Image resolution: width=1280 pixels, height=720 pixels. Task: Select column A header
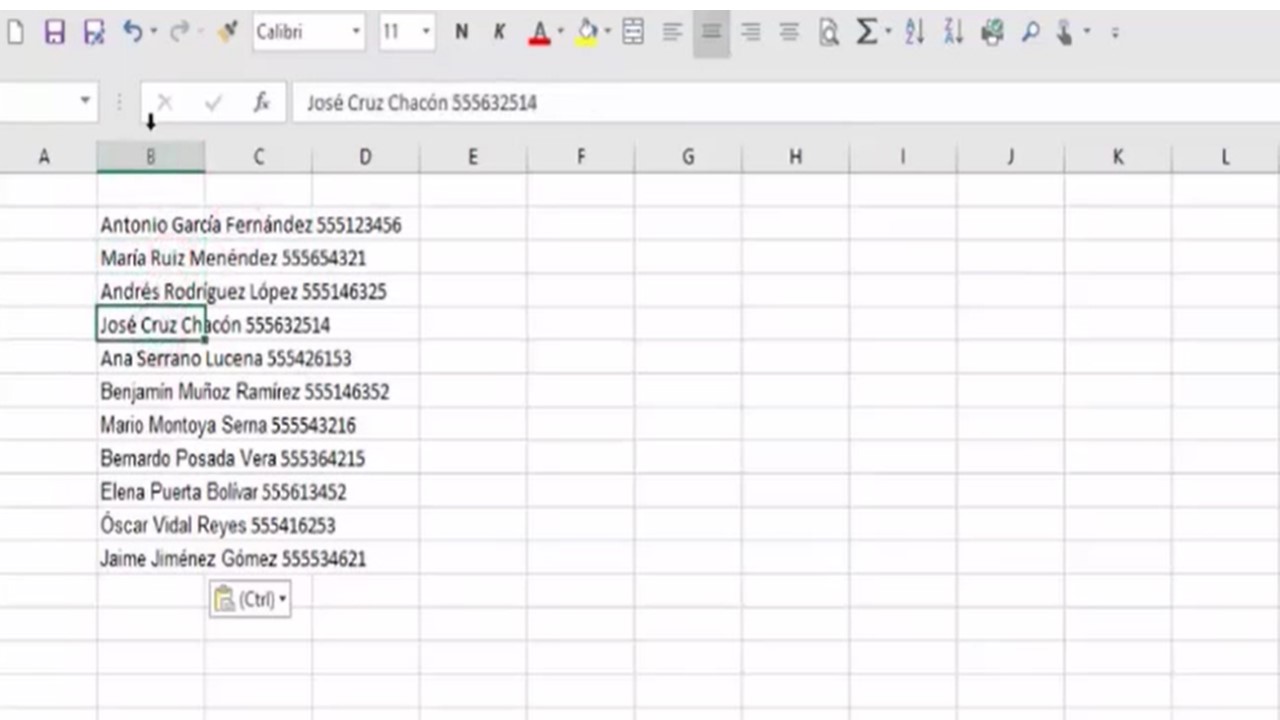(x=44, y=157)
